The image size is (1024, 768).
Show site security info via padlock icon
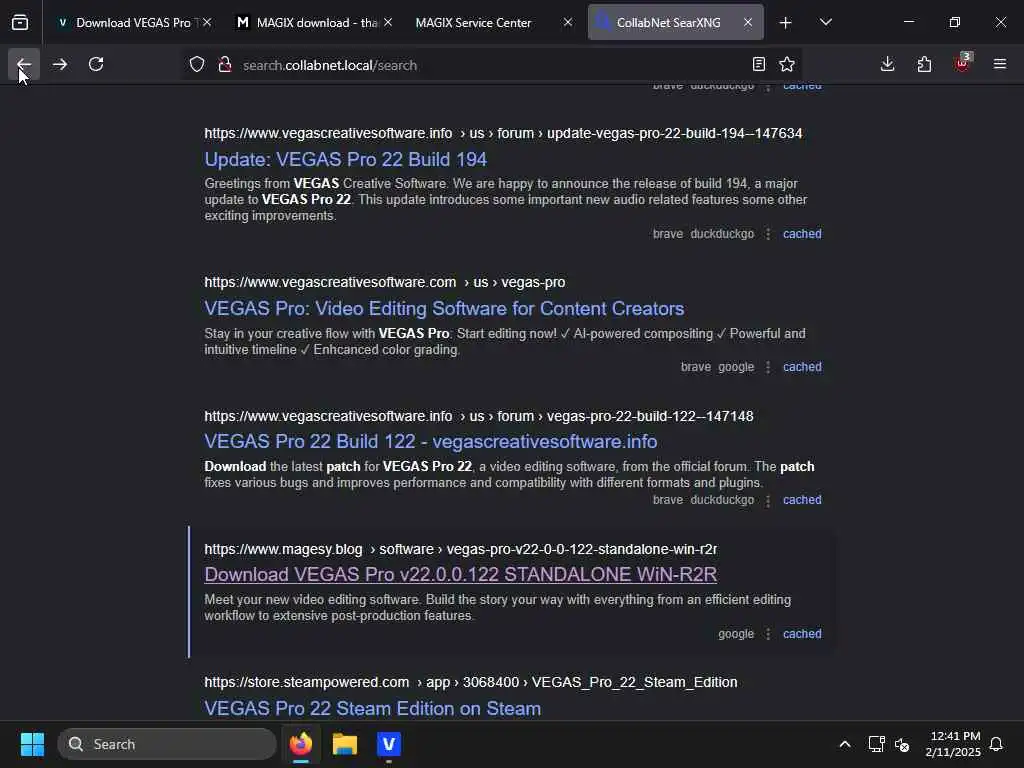coord(225,65)
